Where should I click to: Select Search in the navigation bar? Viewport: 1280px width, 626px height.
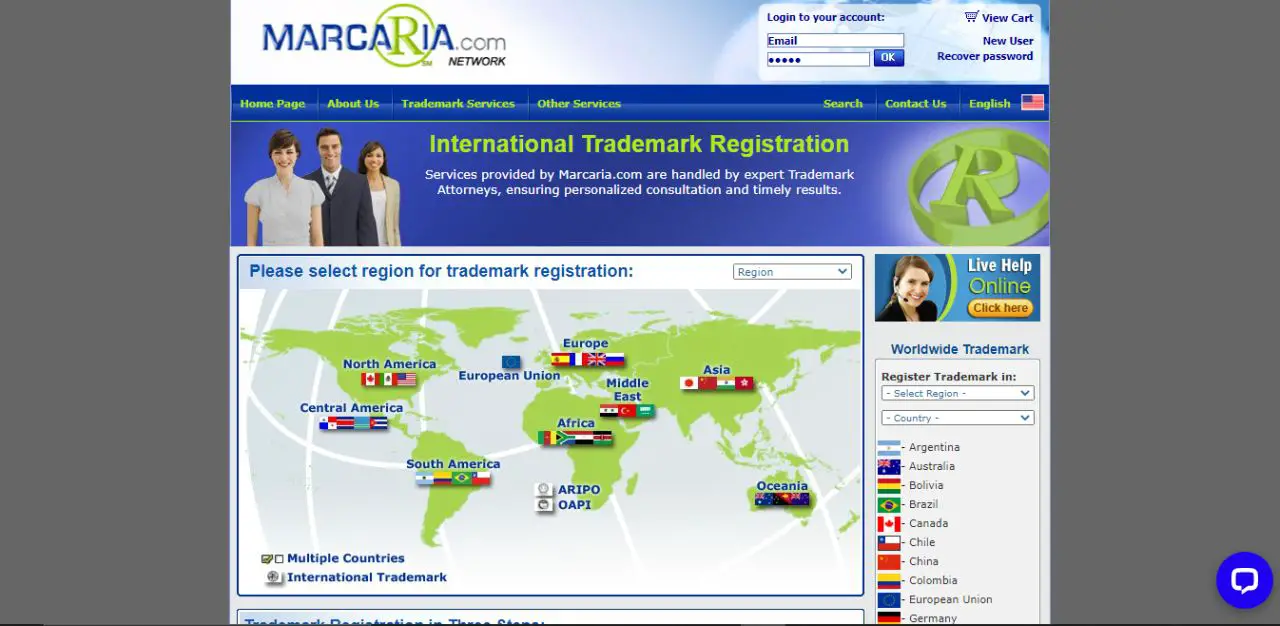[843, 104]
